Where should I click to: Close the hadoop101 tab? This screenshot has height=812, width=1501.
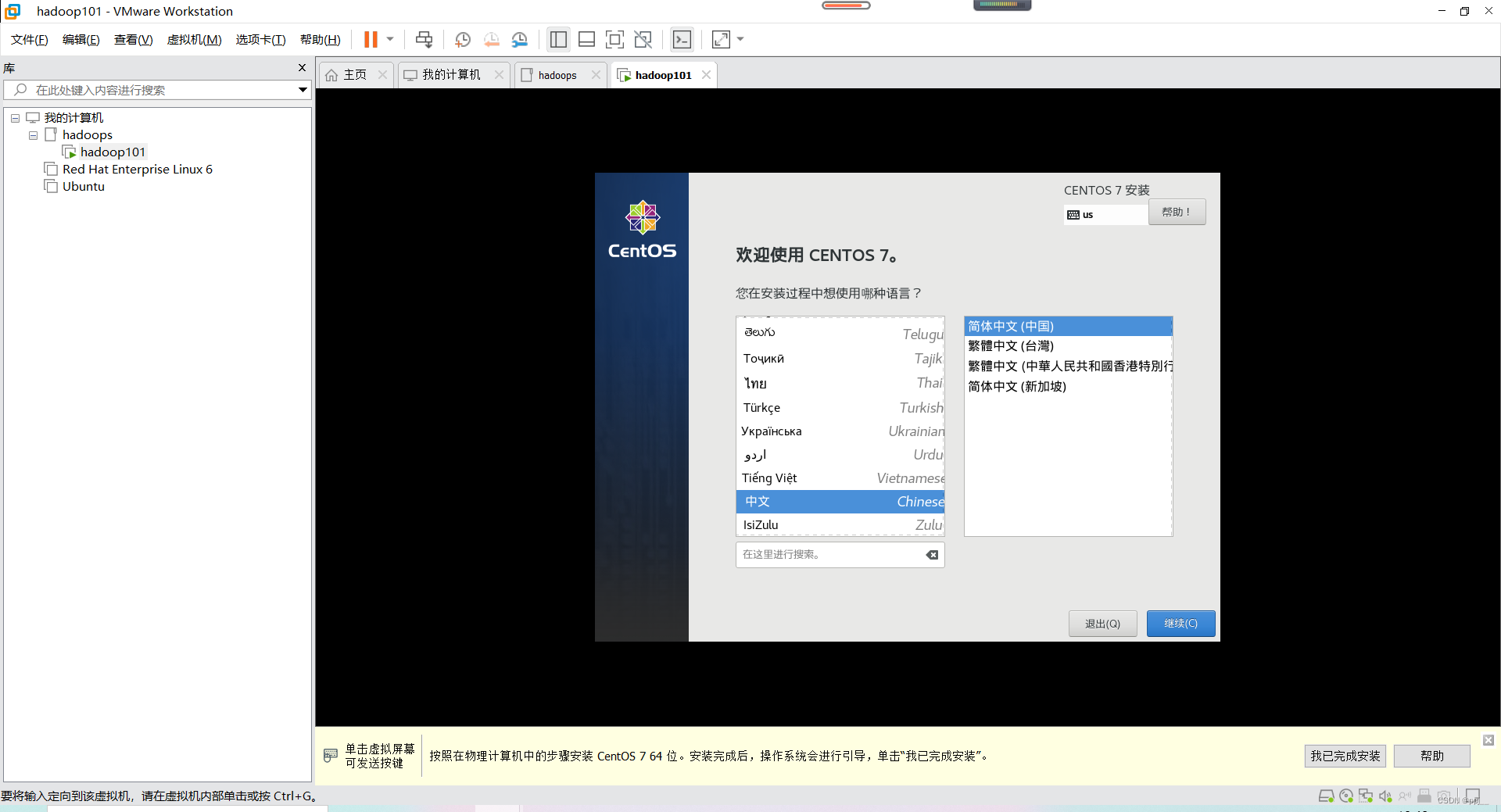point(706,75)
